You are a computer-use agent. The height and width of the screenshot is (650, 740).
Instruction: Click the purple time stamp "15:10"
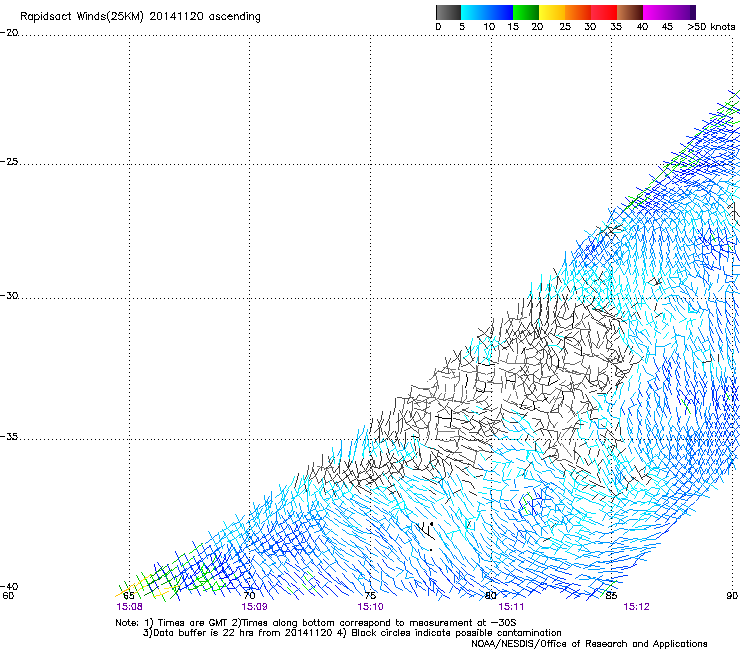click(x=370, y=607)
